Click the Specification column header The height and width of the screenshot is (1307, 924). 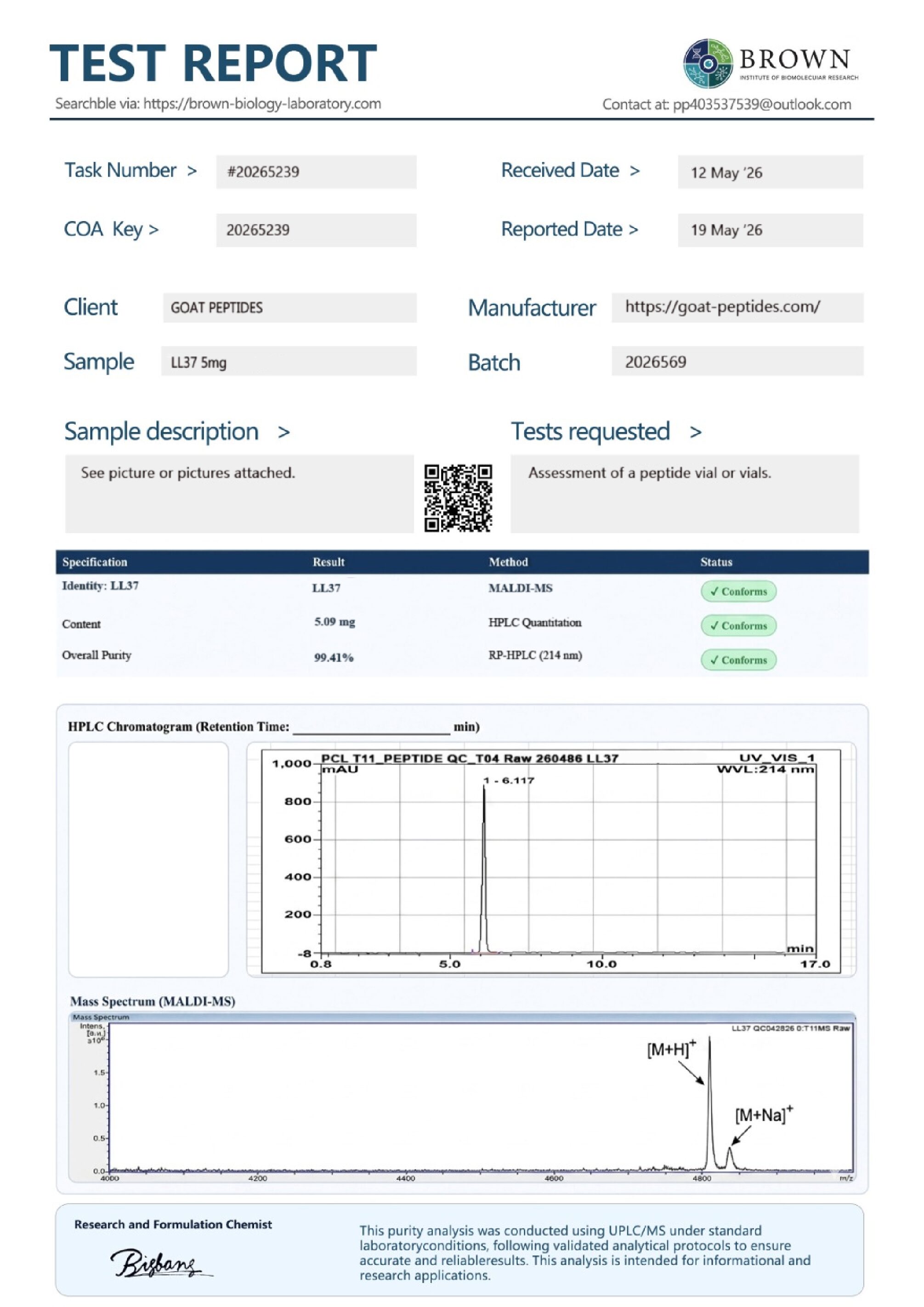pos(95,562)
